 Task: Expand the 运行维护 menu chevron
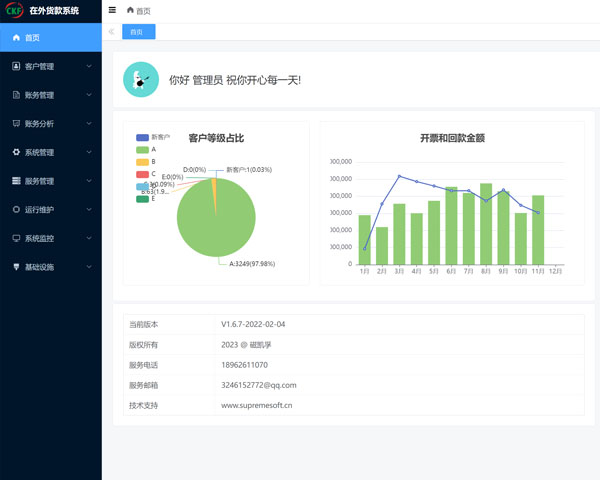click(89, 210)
